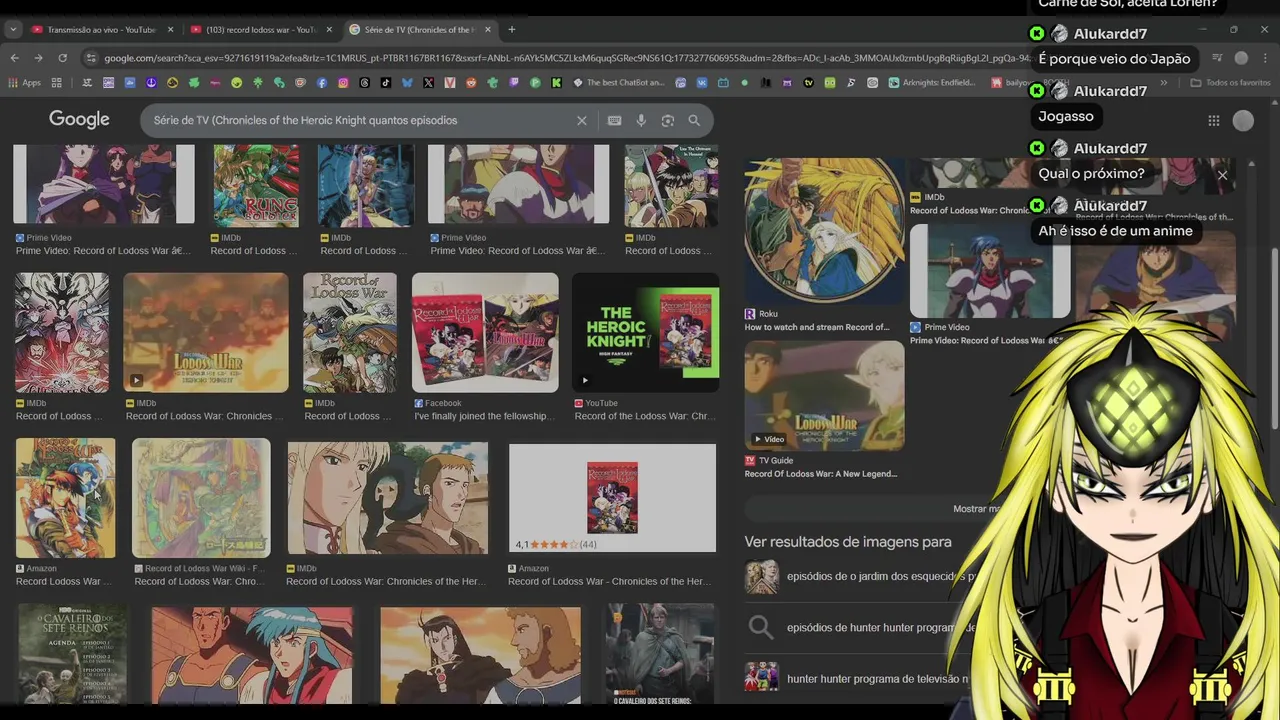Go back using browser back arrow
The image size is (1280, 720).
pyautogui.click(x=14, y=58)
